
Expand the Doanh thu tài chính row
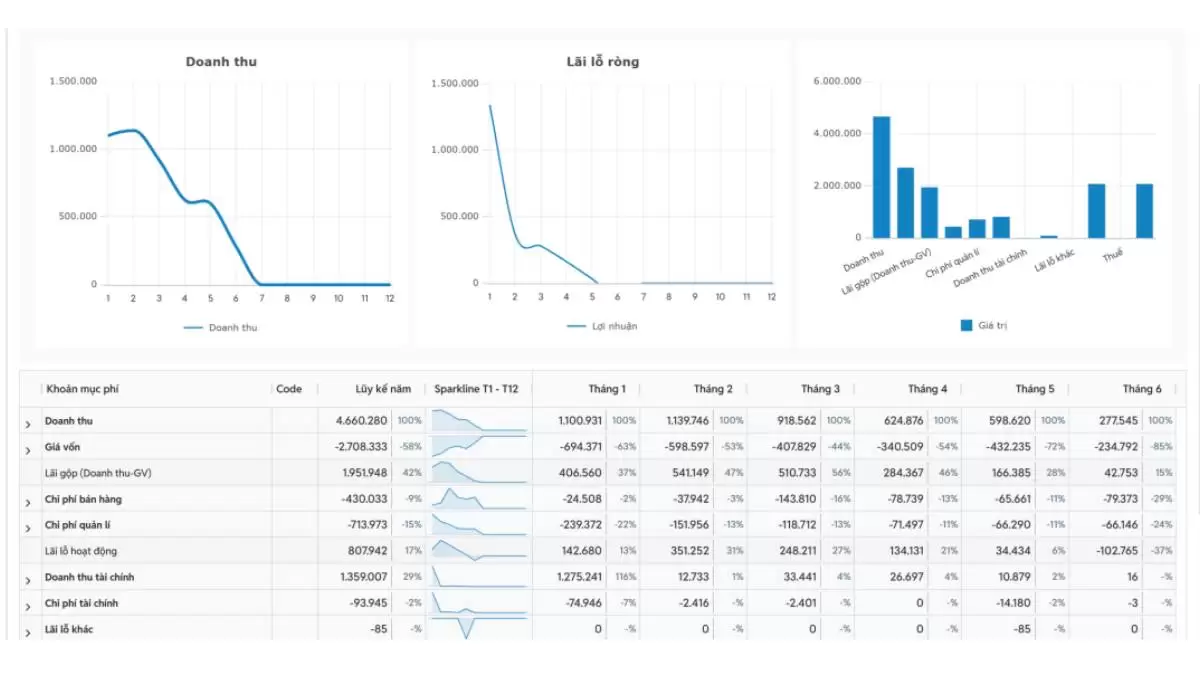click(28, 579)
